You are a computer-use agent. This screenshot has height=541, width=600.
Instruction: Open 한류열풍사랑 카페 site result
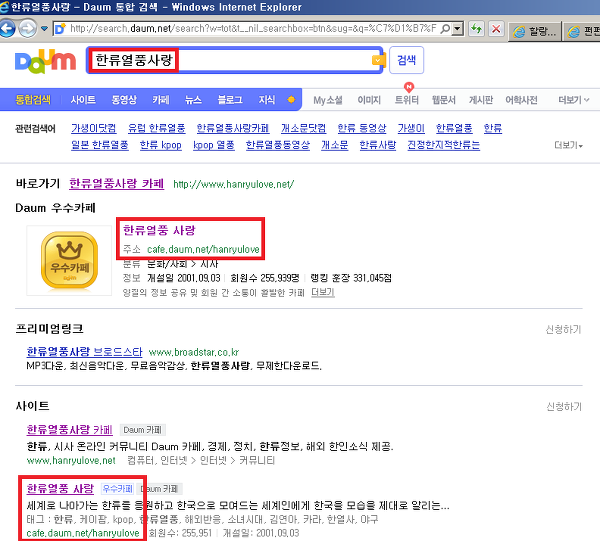pyautogui.click(x=70, y=430)
